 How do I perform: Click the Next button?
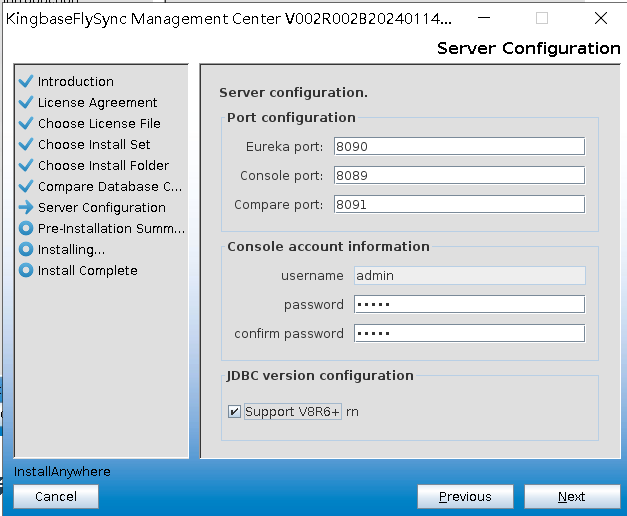tap(571, 496)
